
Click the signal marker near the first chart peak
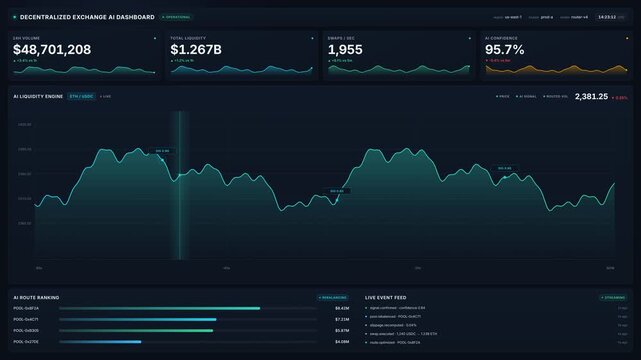pos(162,160)
